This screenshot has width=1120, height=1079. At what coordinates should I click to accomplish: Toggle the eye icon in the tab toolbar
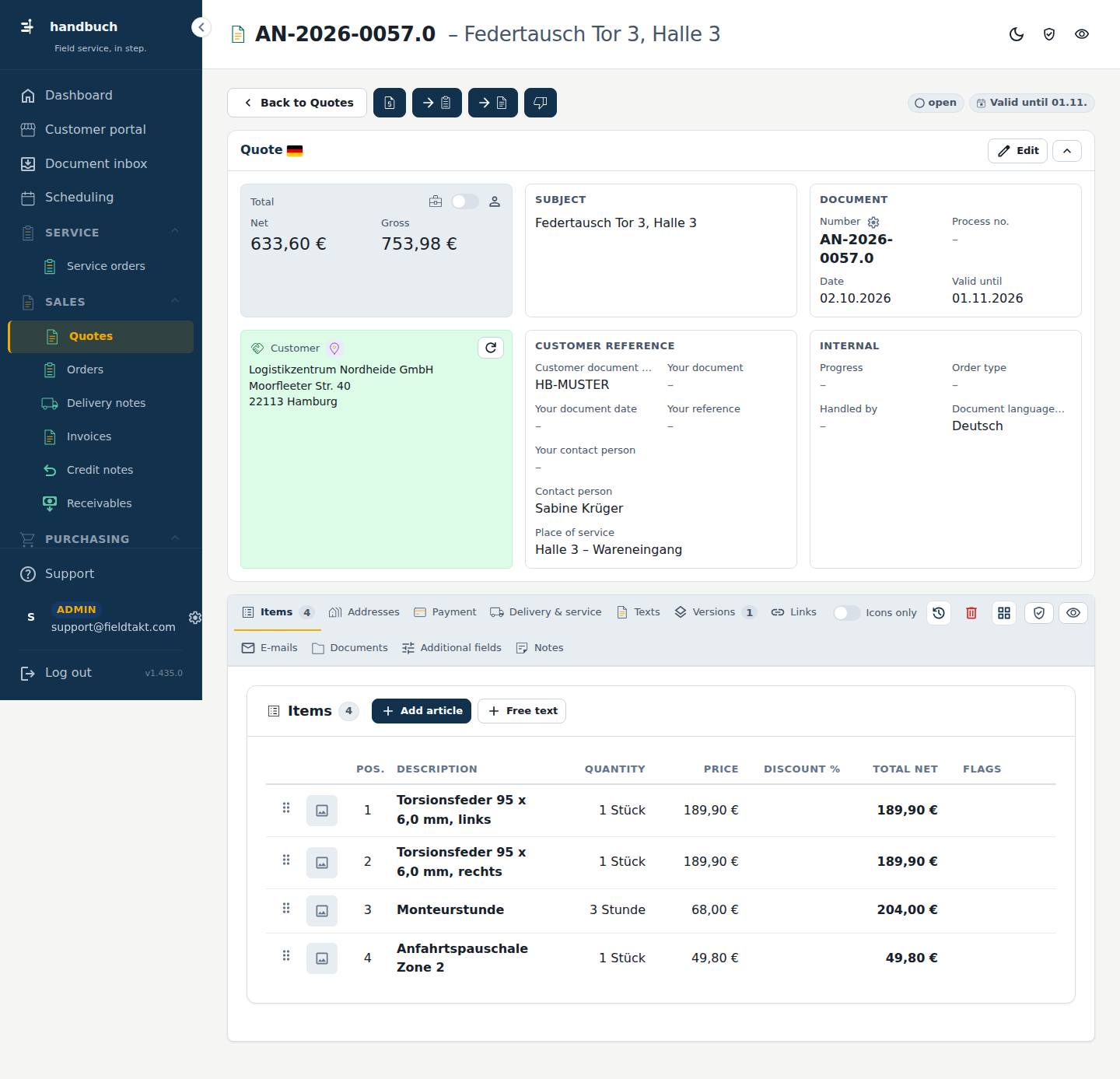[1073, 613]
